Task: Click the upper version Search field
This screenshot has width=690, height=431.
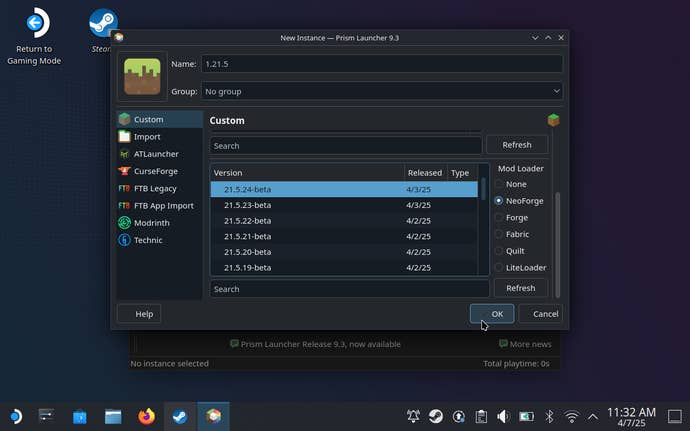Action: tap(345, 146)
